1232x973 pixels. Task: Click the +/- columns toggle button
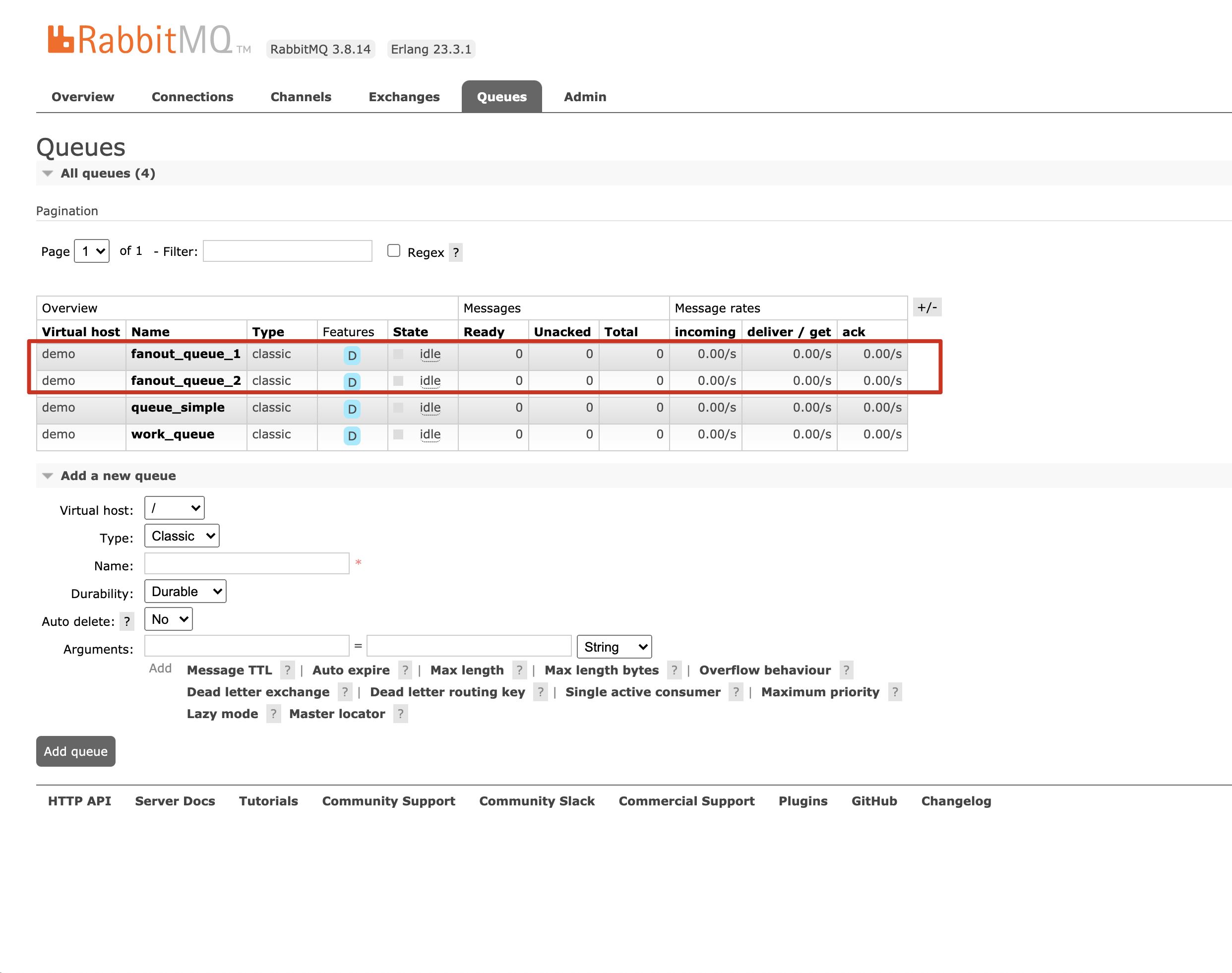[x=926, y=307]
